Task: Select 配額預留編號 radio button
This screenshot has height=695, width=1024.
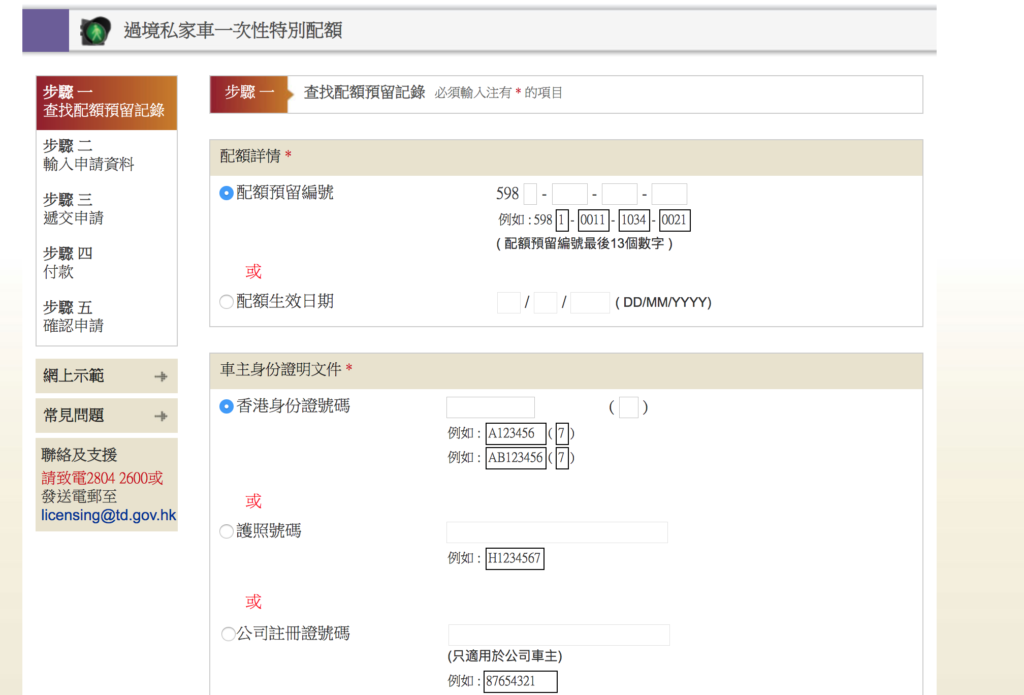Action: [226, 194]
